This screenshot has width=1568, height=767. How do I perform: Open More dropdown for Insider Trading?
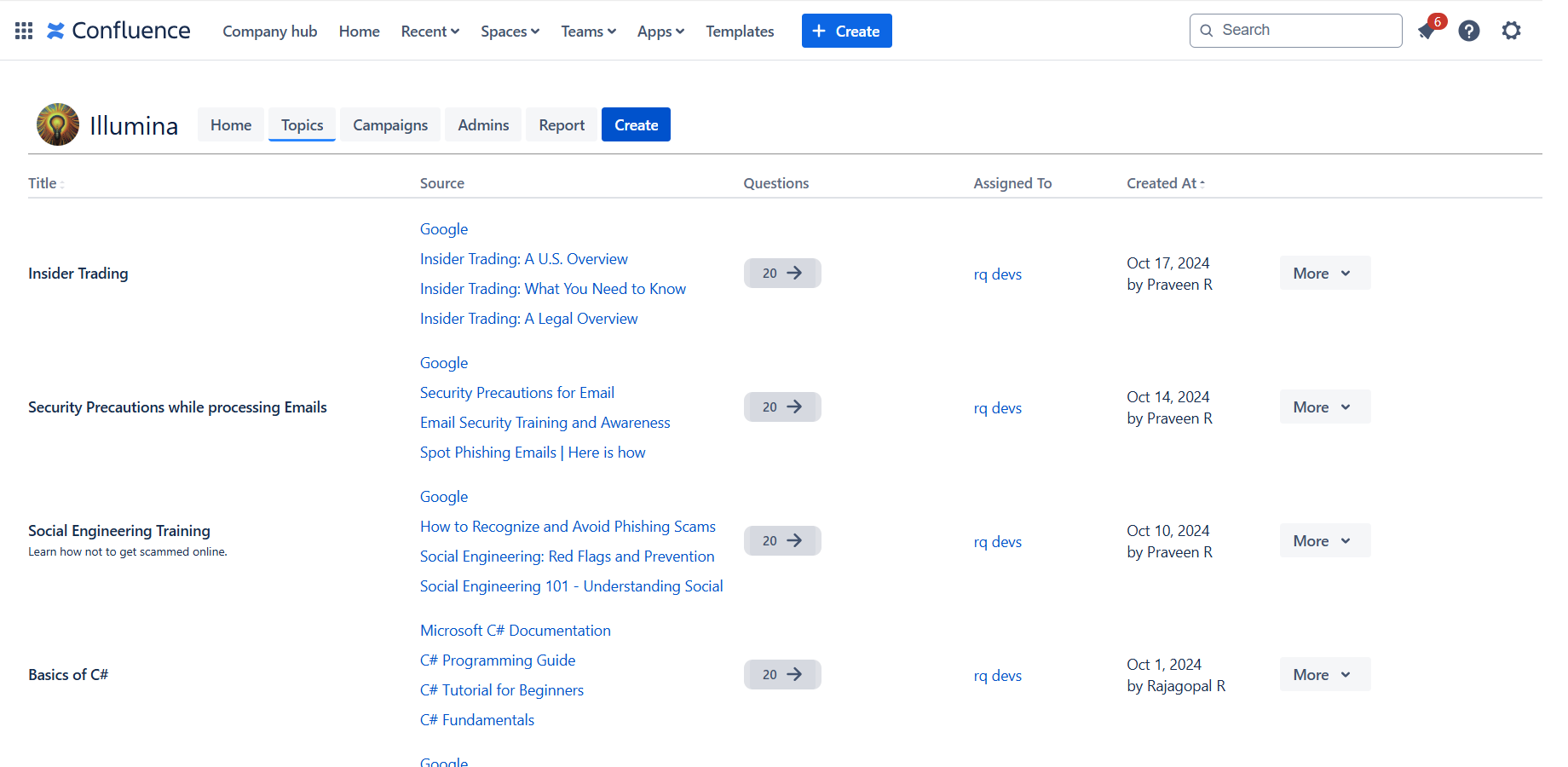(1324, 274)
